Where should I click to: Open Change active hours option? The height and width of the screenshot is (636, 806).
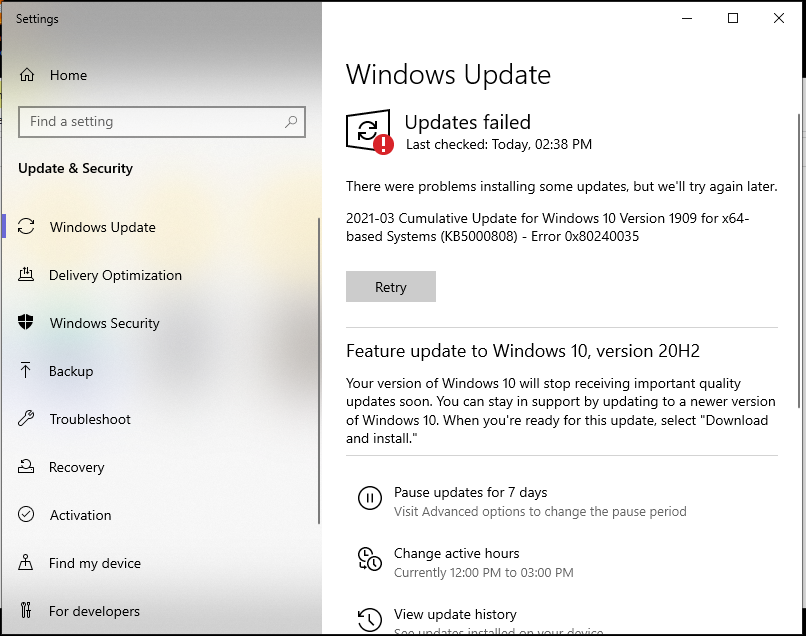pyautogui.click(x=456, y=553)
